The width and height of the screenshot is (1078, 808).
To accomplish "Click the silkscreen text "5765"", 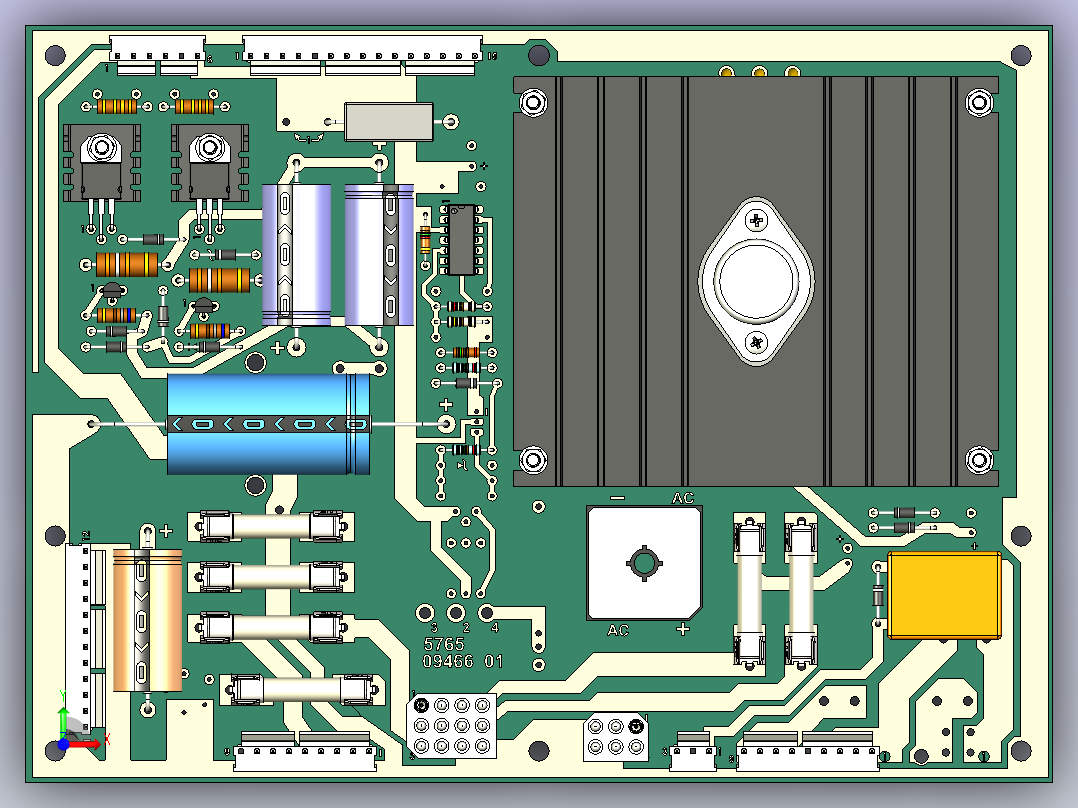I will [x=443, y=644].
